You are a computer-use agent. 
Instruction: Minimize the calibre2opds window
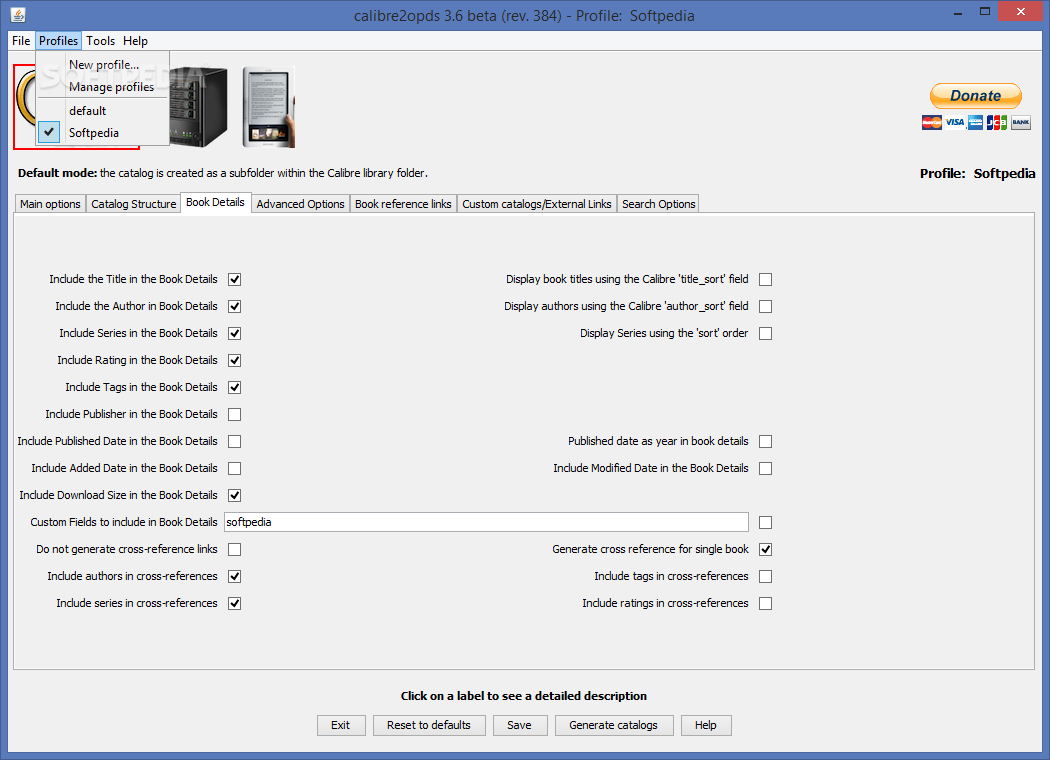pos(958,12)
